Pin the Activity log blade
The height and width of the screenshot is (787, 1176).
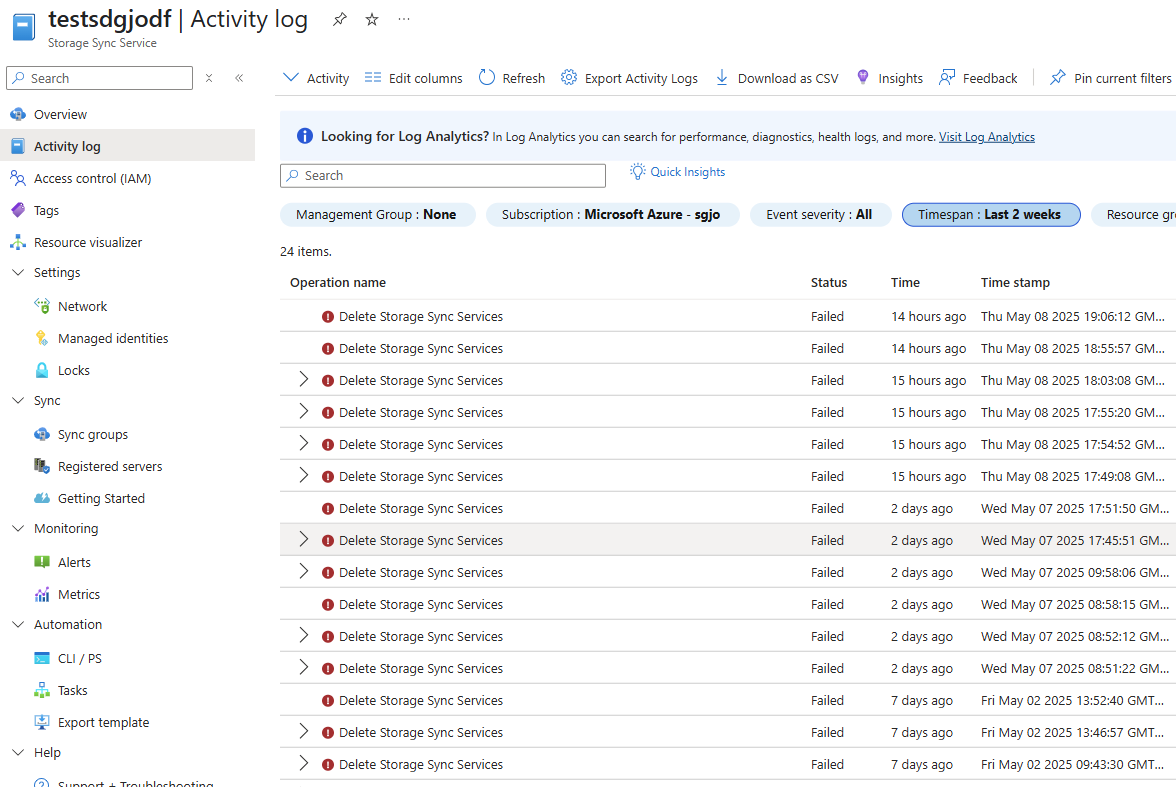point(340,20)
